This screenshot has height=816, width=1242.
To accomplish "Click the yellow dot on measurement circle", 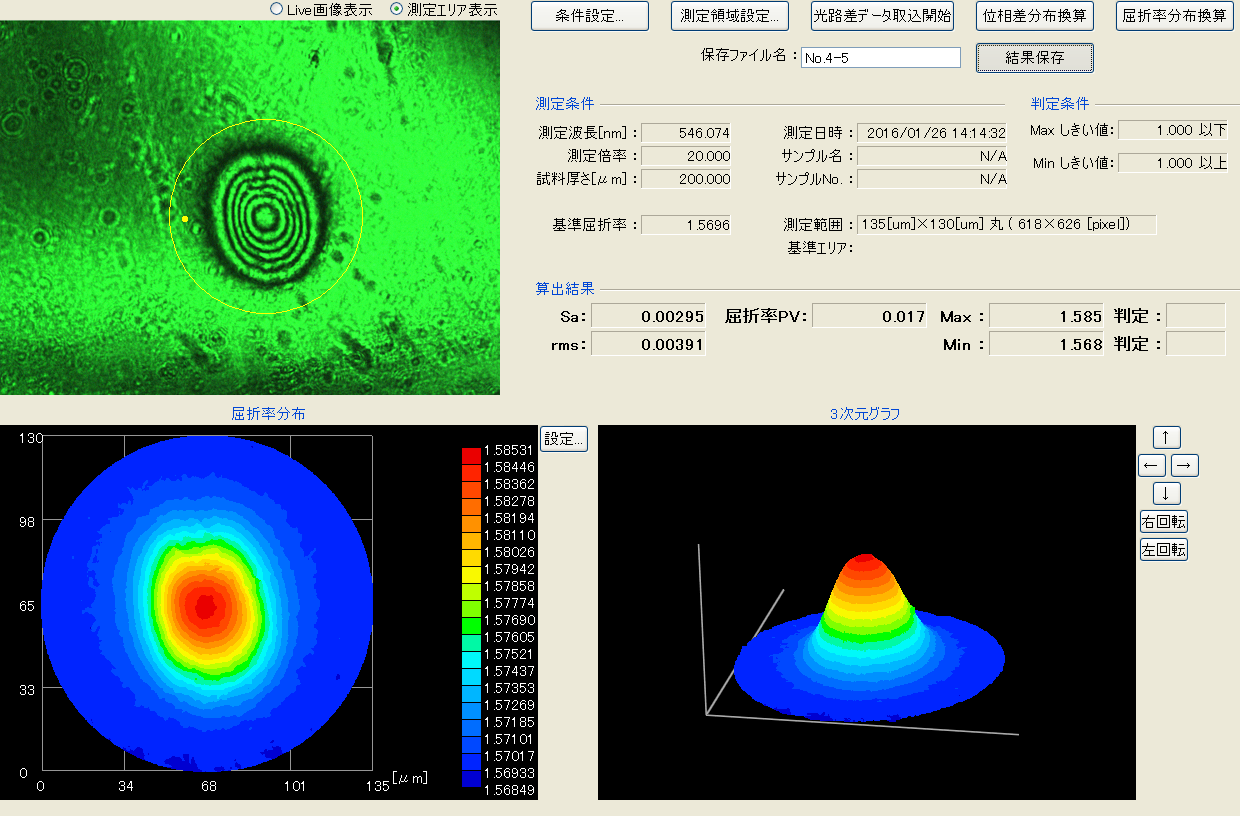I will point(185,218).
